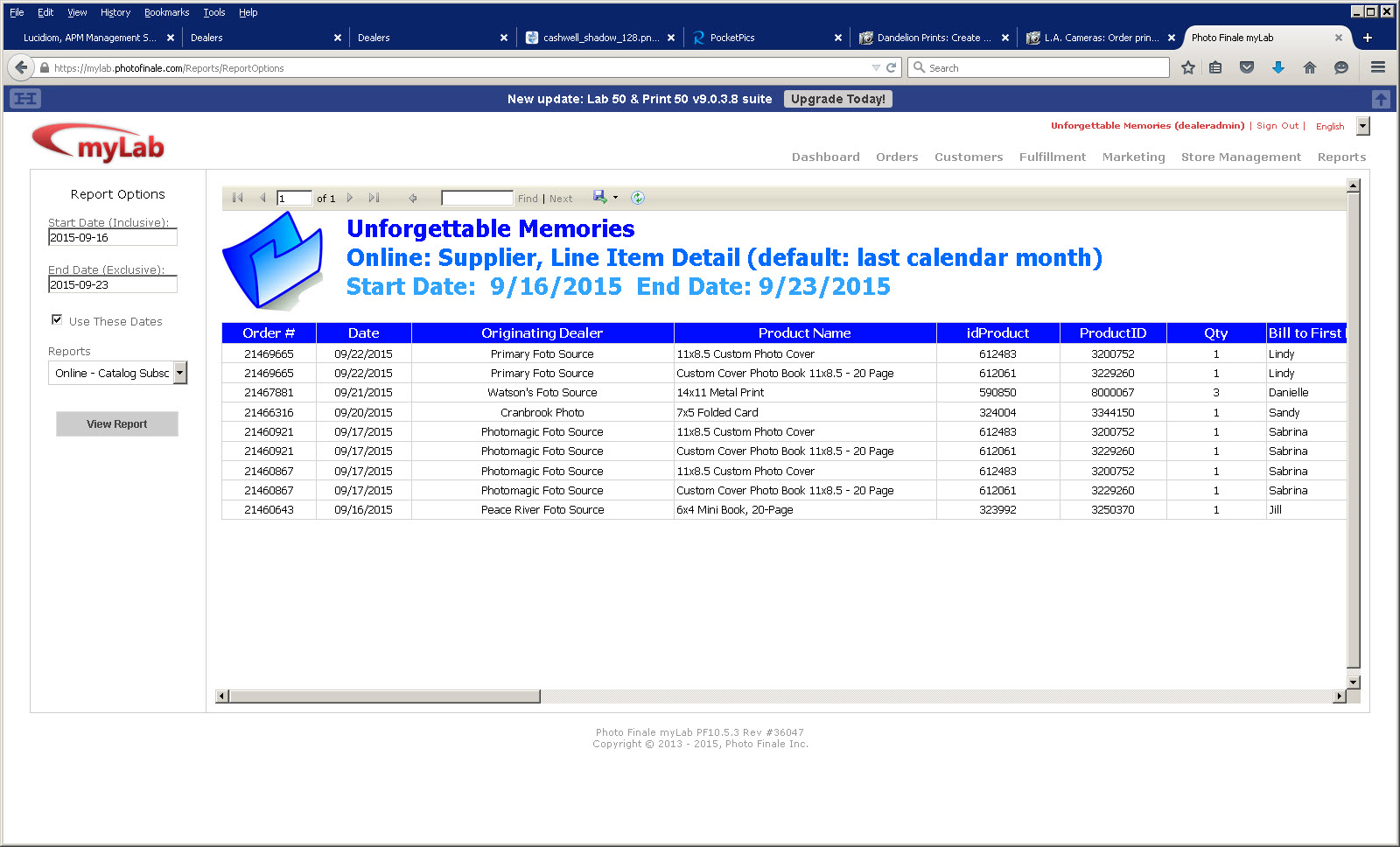
Task: Click the Originating Dealer column header
Action: coord(542,332)
